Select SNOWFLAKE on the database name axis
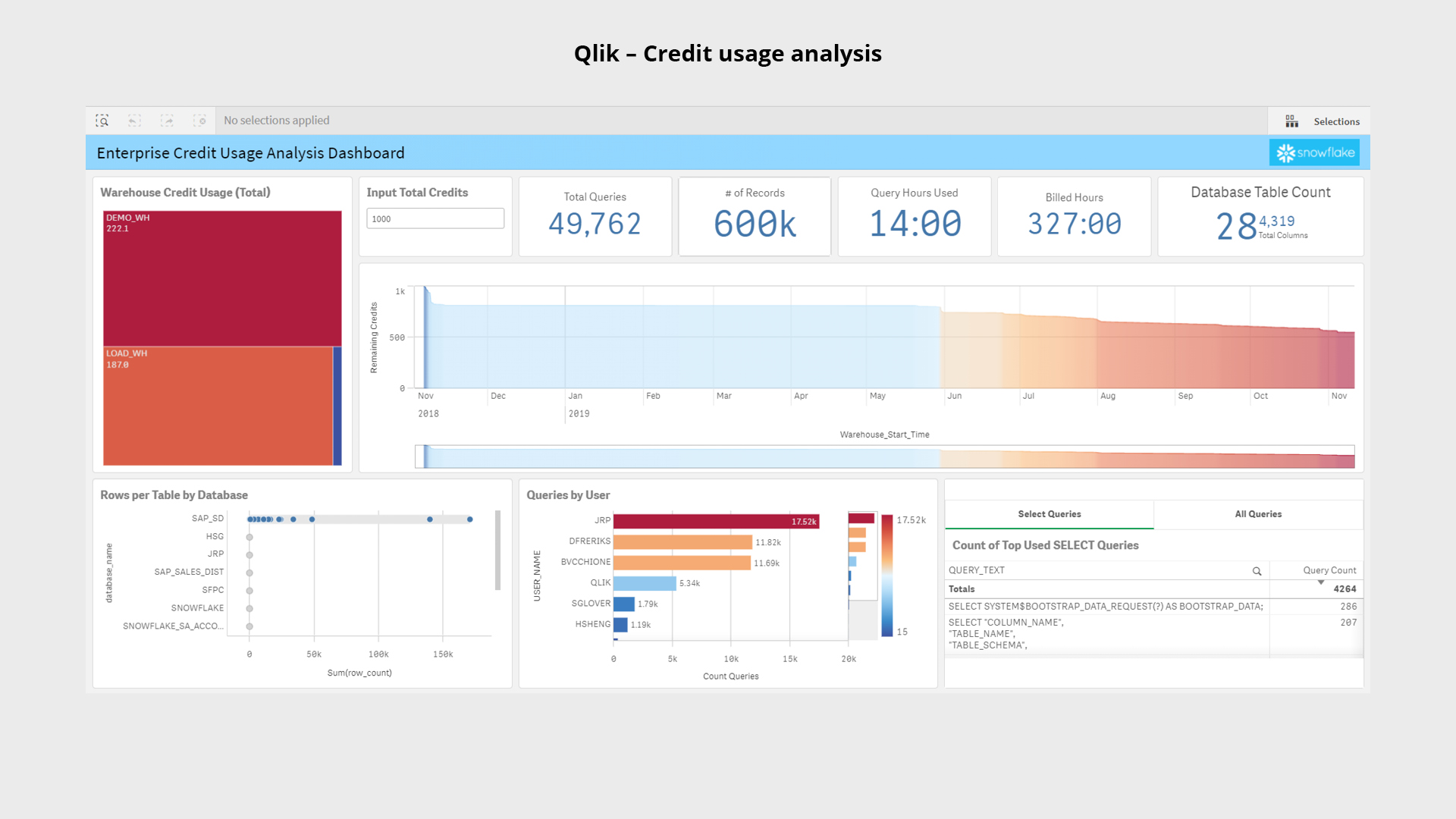1456x819 pixels. (196, 607)
